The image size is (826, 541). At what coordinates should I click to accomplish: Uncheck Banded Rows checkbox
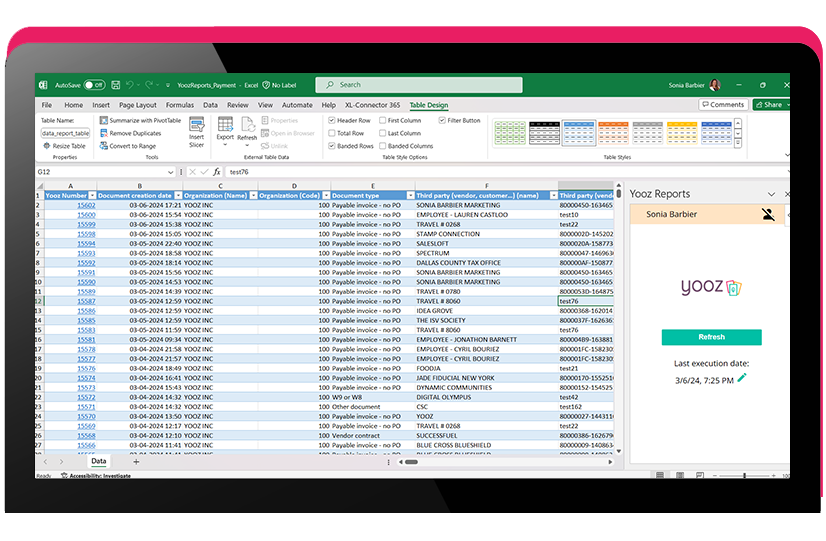pyautogui.click(x=332, y=146)
